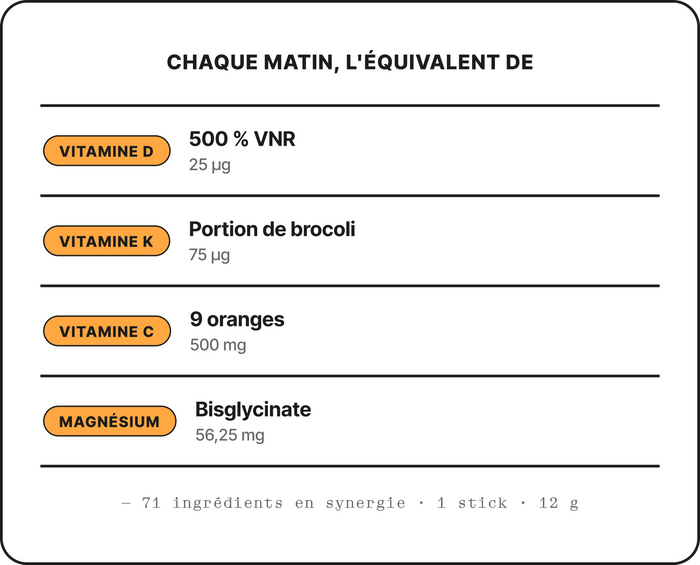Click the Vitamine K orange badge
The height and width of the screenshot is (565, 700).
(x=107, y=241)
